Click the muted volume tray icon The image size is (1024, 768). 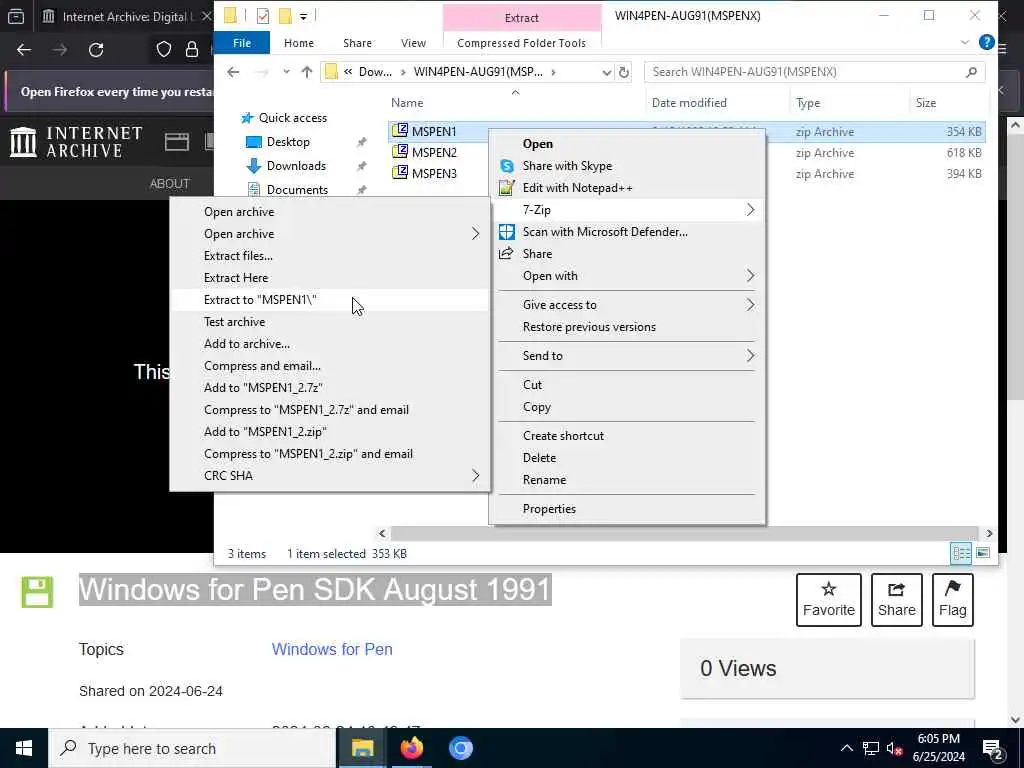[x=894, y=748]
